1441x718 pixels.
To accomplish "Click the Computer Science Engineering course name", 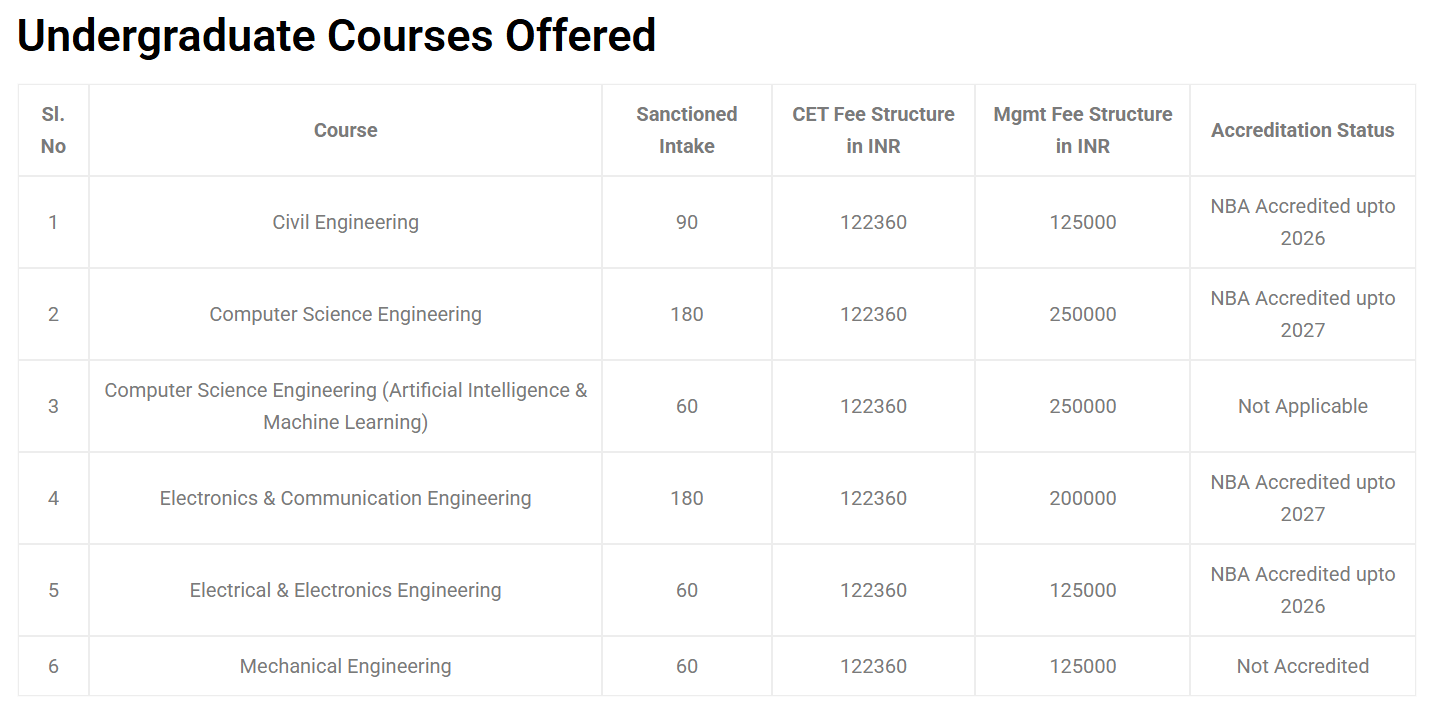I will [345, 314].
